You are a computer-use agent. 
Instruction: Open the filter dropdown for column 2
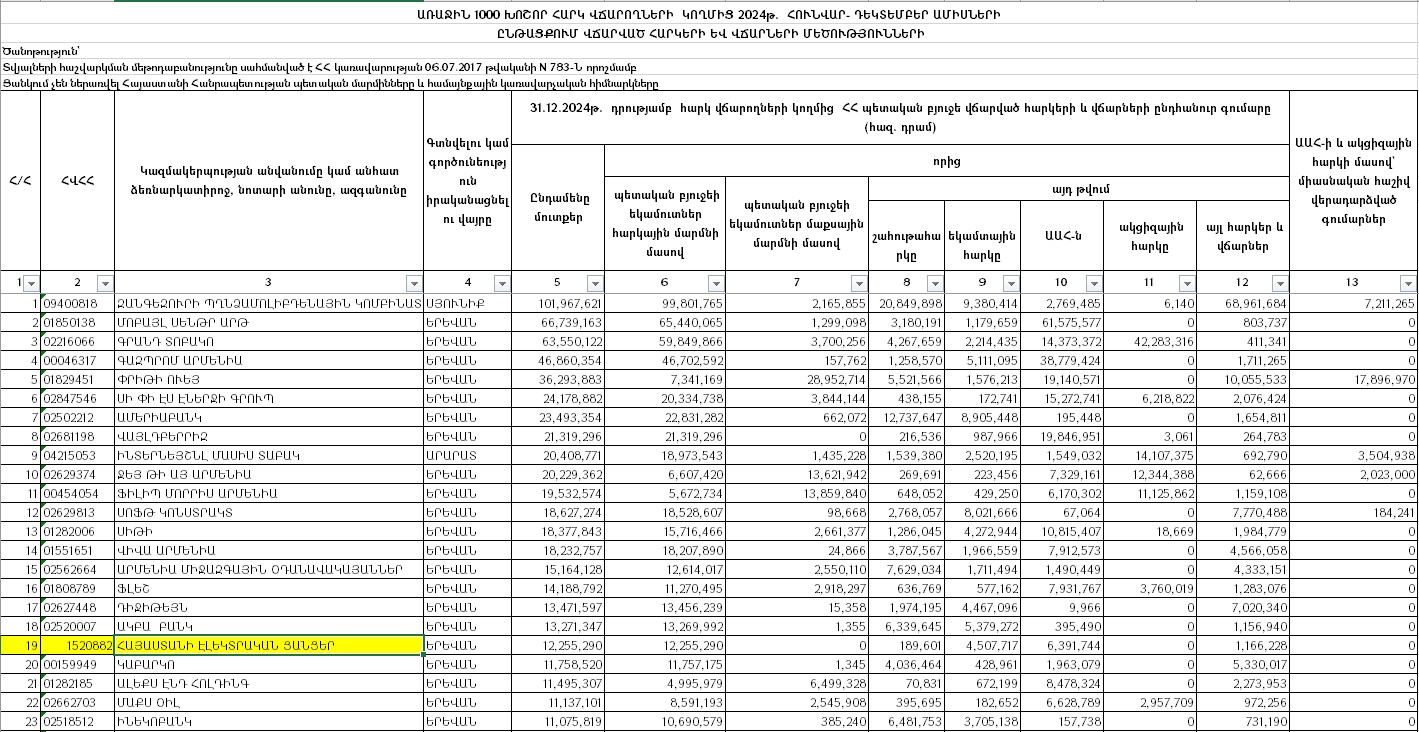105,283
